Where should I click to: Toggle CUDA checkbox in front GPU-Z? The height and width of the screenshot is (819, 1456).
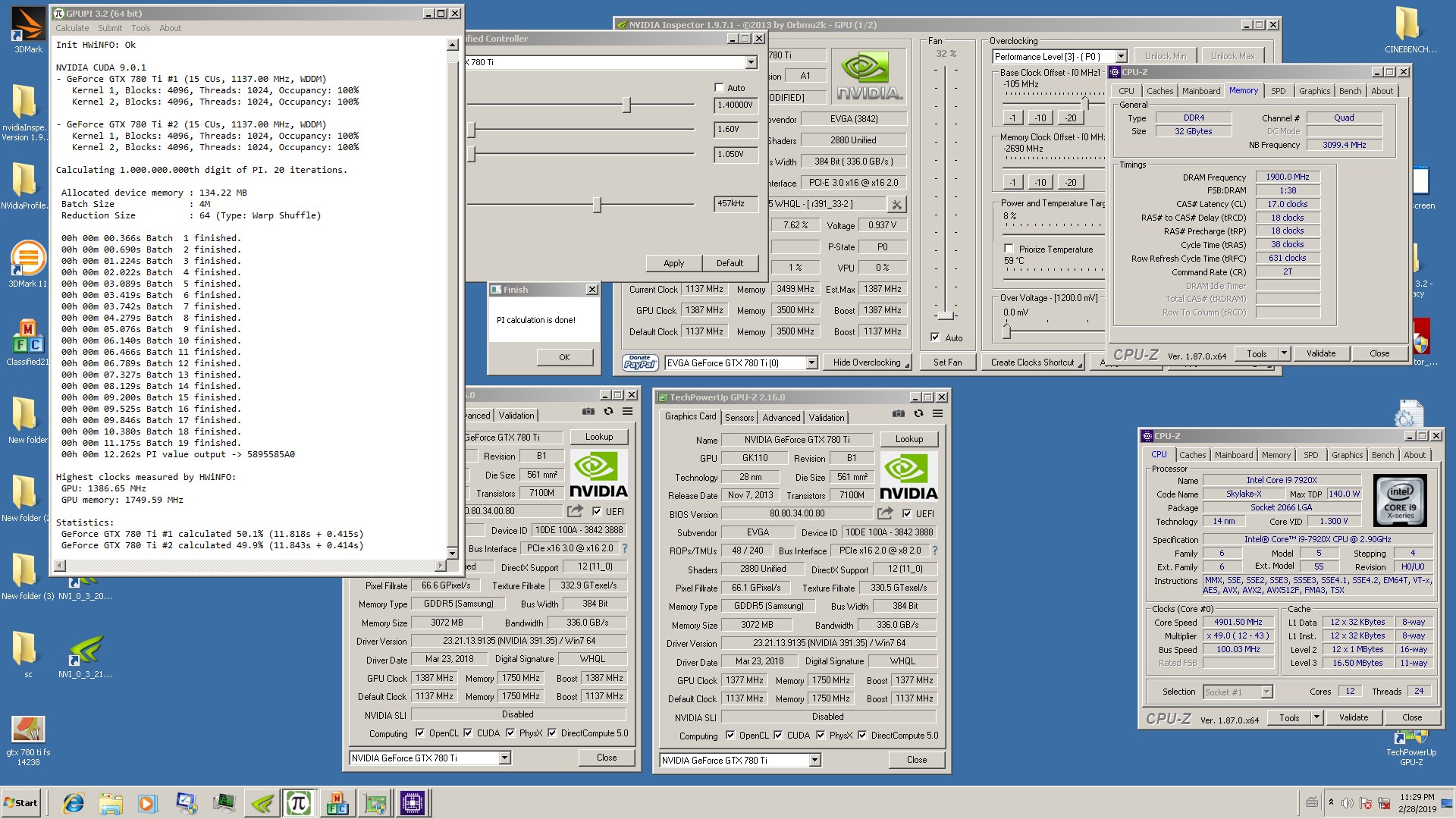click(777, 735)
